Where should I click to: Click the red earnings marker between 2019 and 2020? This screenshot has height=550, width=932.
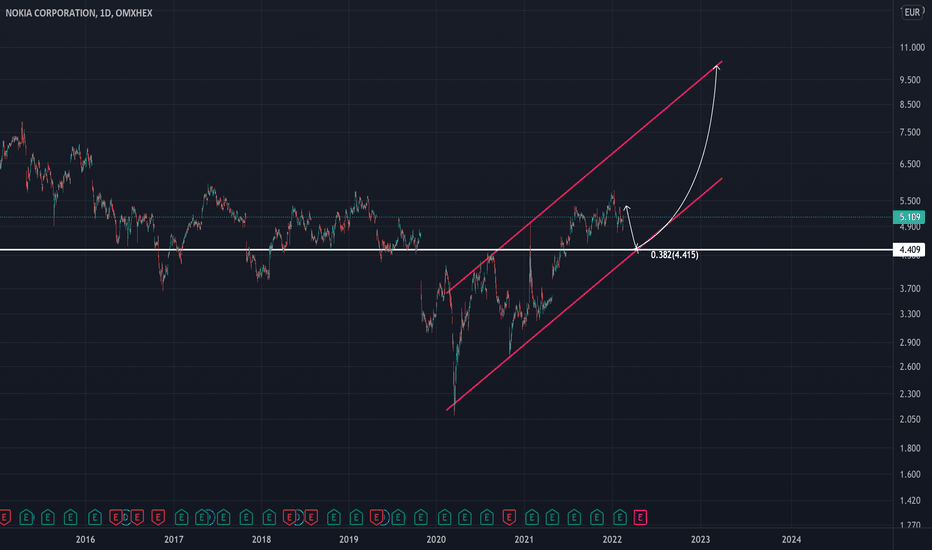tap(376, 518)
